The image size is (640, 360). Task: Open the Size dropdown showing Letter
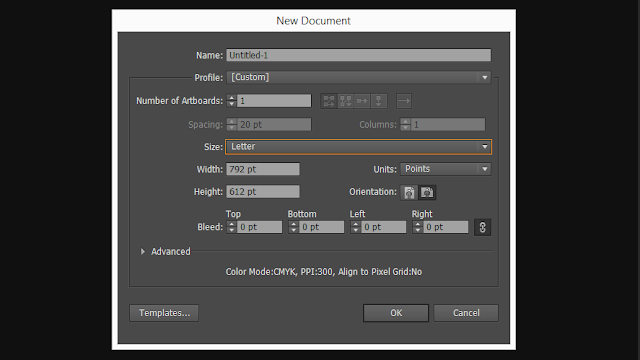tap(359, 147)
